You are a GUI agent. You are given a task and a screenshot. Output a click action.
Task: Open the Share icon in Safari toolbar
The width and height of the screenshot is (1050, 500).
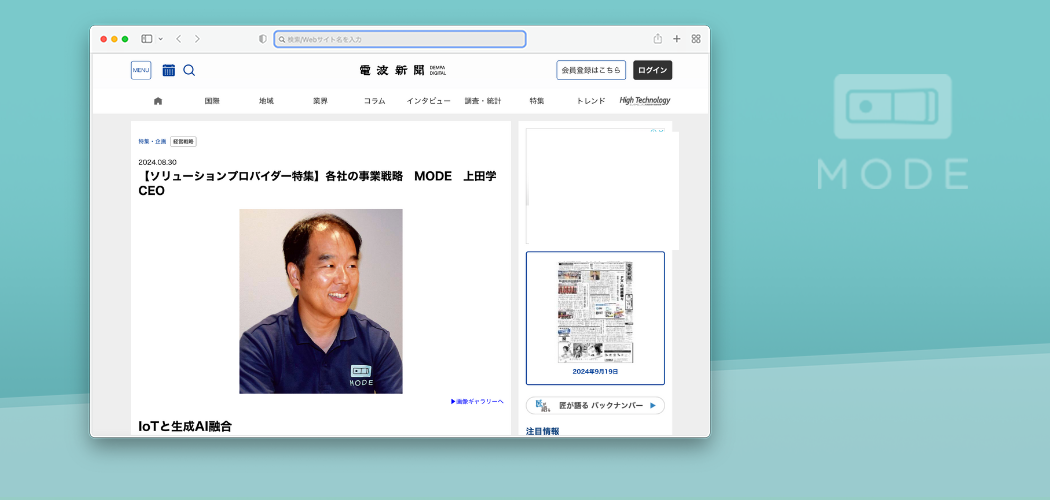(658, 39)
